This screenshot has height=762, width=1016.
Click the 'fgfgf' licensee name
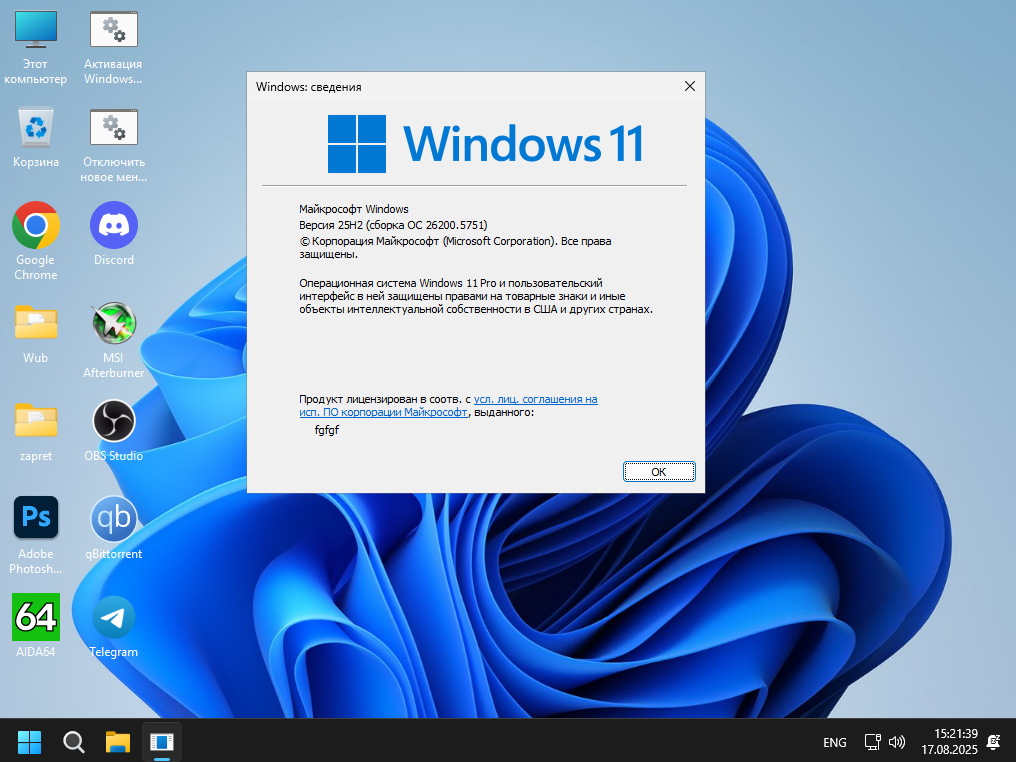click(x=327, y=430)
